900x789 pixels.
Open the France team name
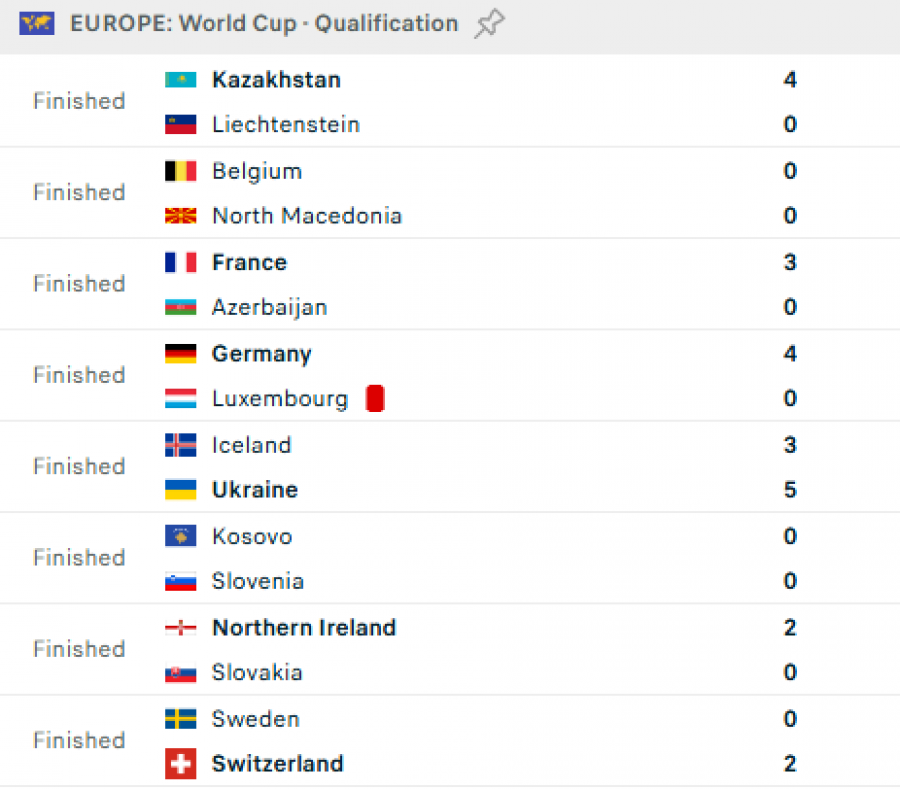coord(249,263)
